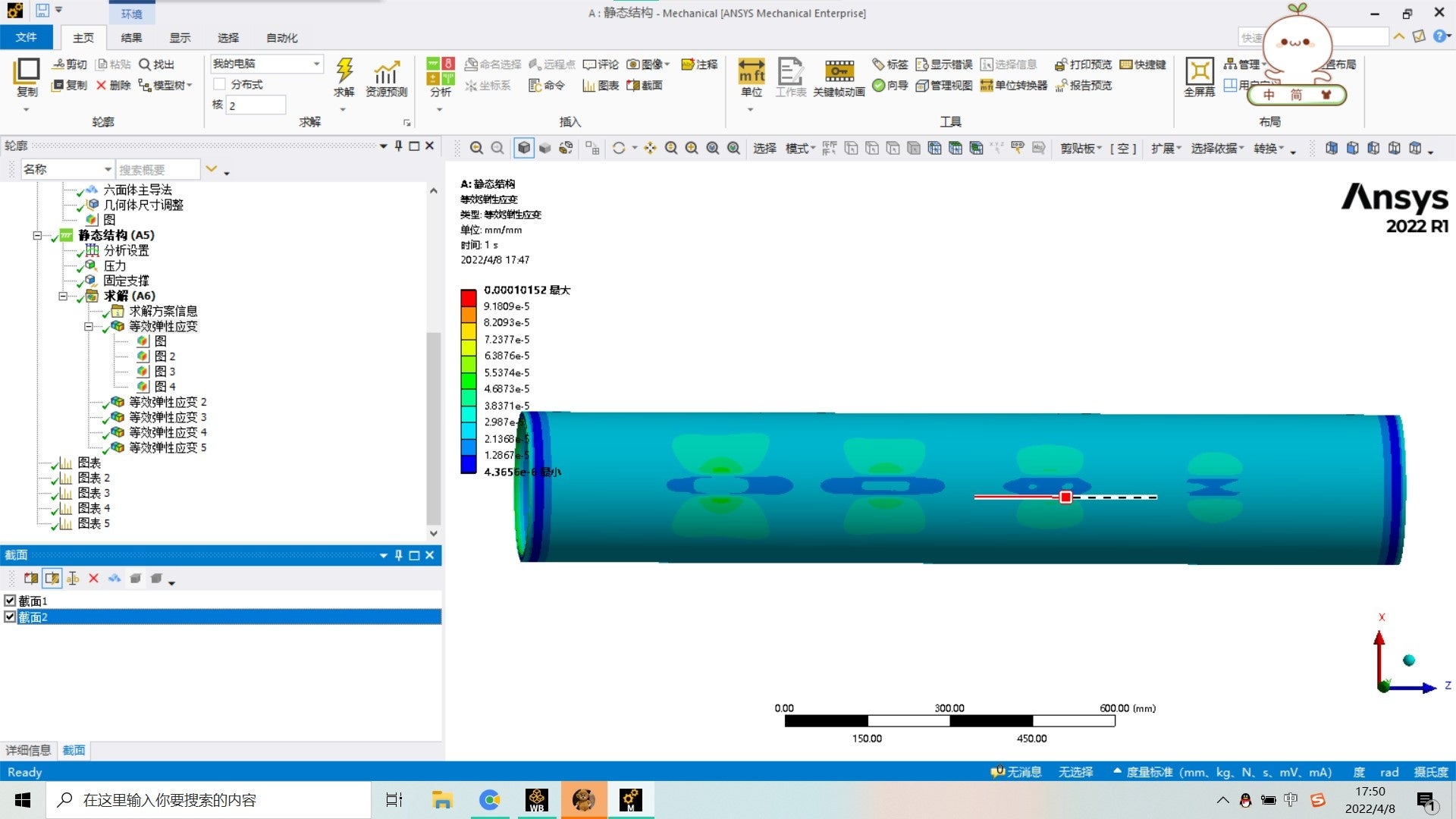The height and width of the screenshot is (819, 1456).
Task: Switch to the 详细信息 panel tab
Action: coord(28,750)
